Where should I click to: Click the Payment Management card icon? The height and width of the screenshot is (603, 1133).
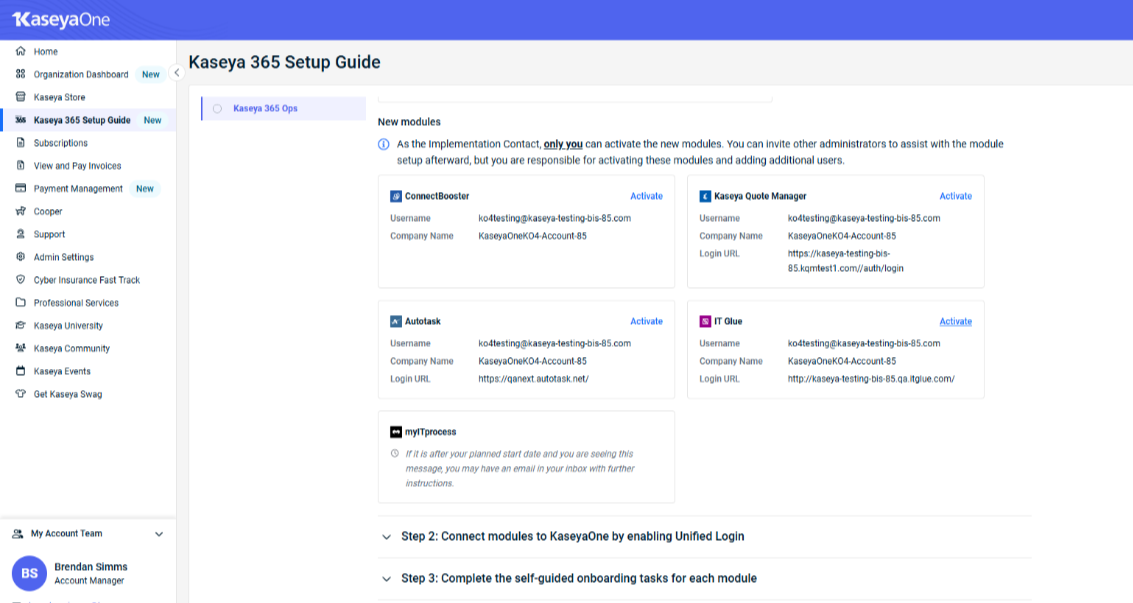pos(20,188)
